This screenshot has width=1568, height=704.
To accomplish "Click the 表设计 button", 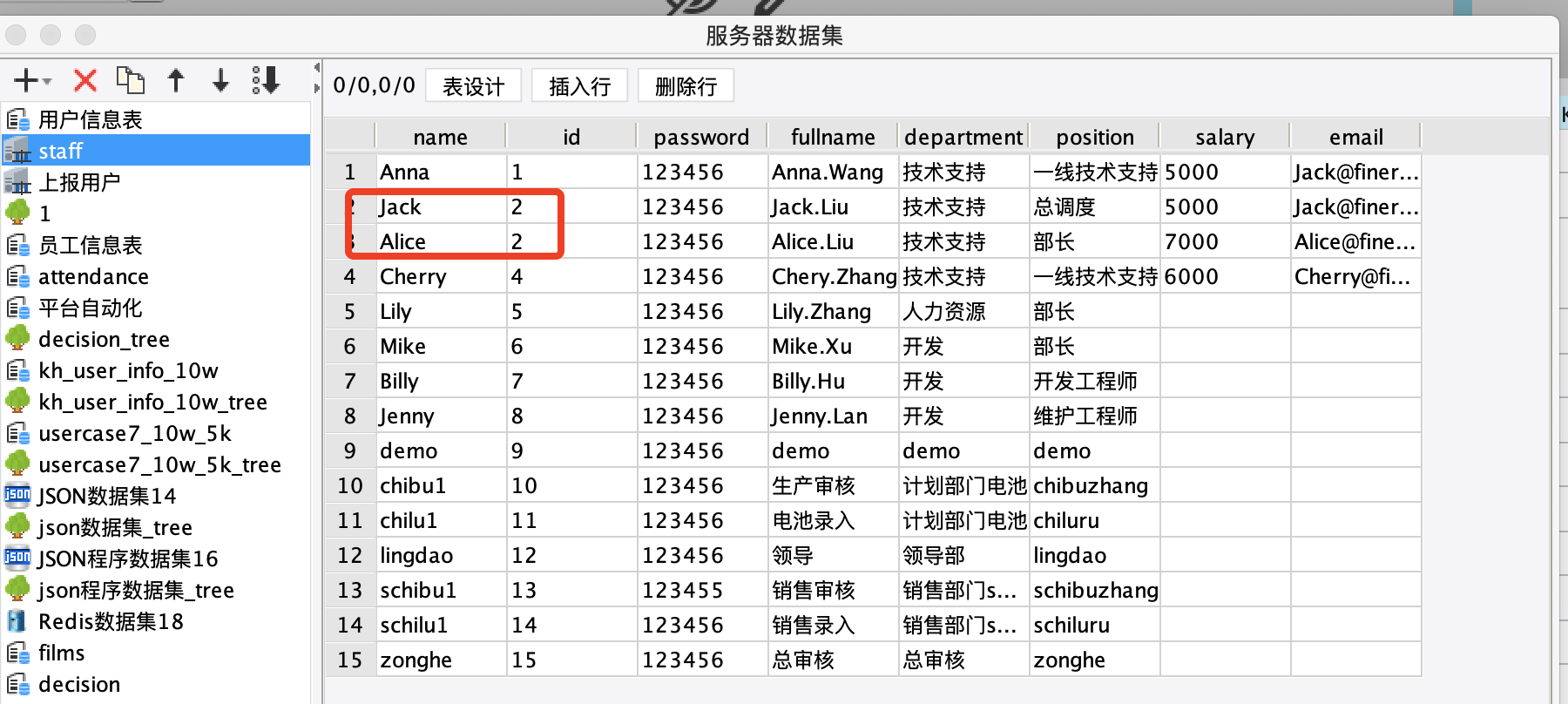I will click(x=474, y=86).
